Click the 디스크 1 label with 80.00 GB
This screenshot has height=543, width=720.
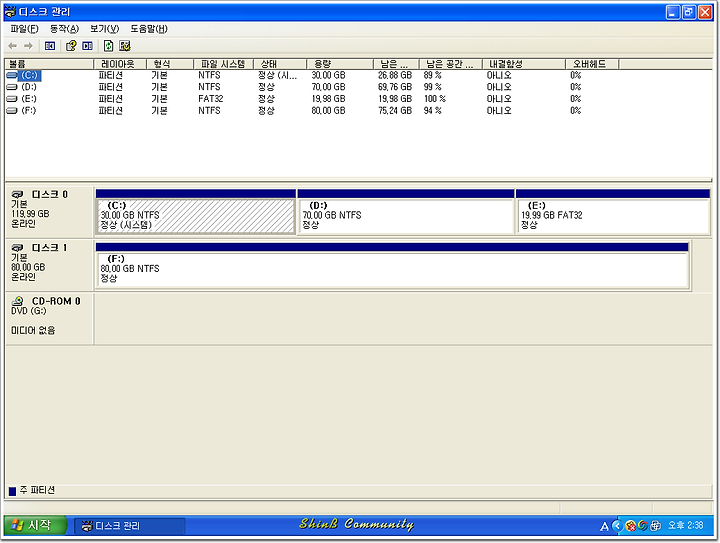click(49, 263)
